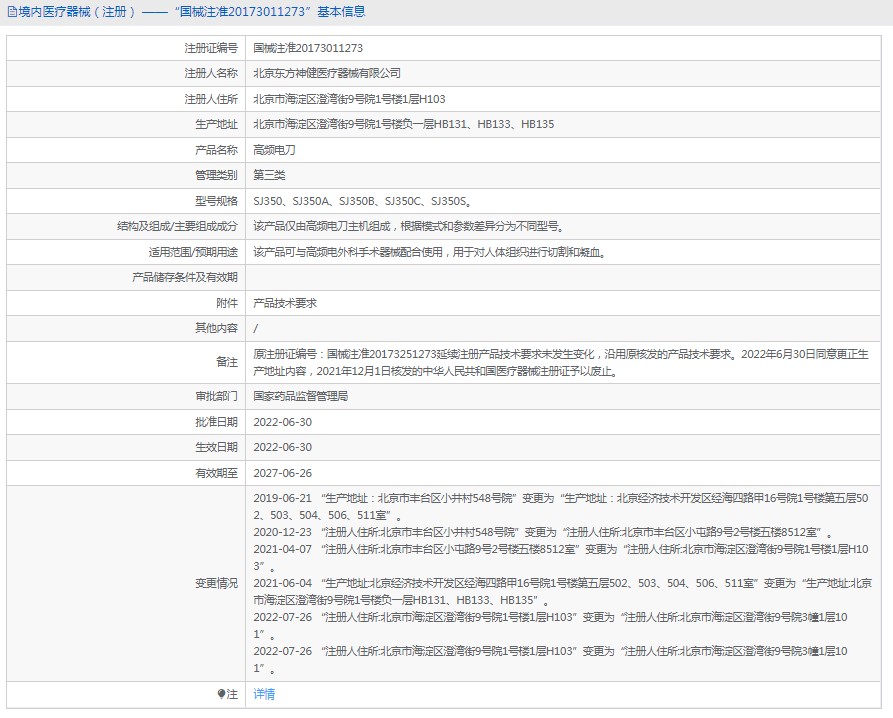Click change record dated 2021-06-04
893x718 pixels.
pyautogui.click(x=563, y=591)
